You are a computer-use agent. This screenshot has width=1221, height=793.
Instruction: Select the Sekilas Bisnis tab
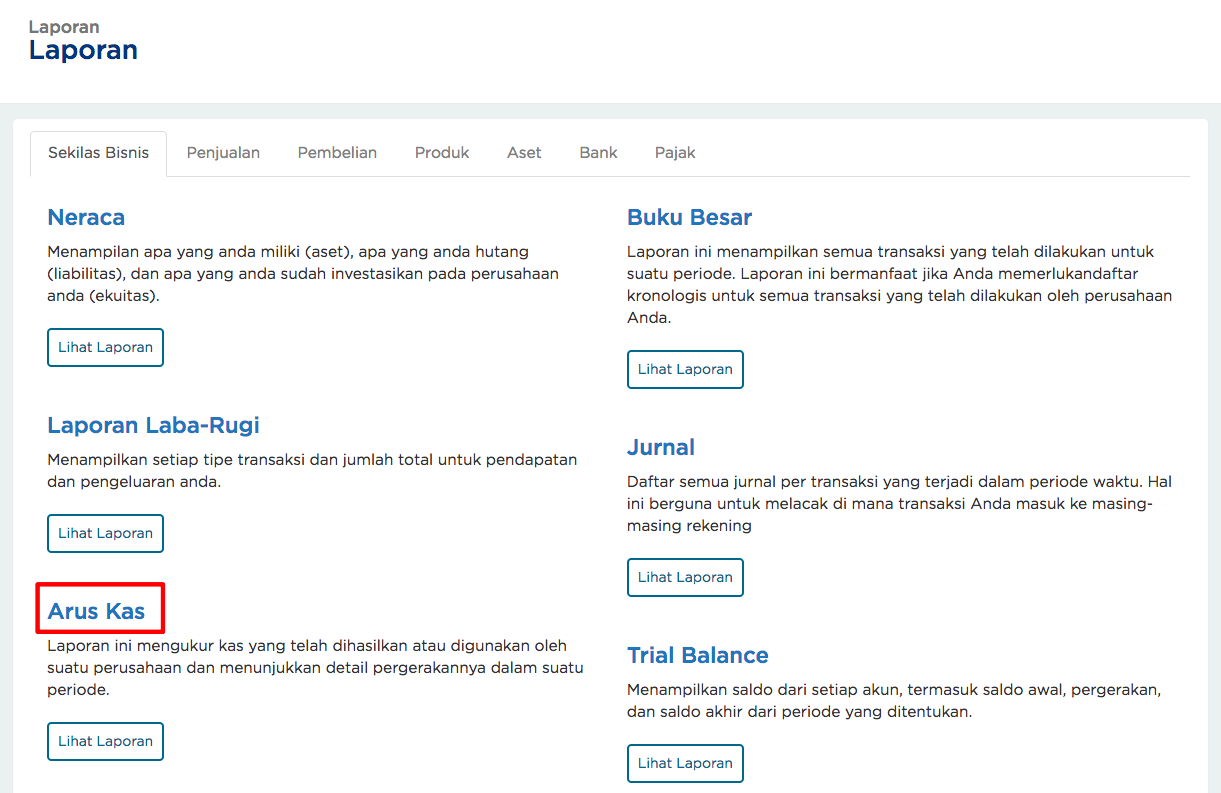point(98,152)
